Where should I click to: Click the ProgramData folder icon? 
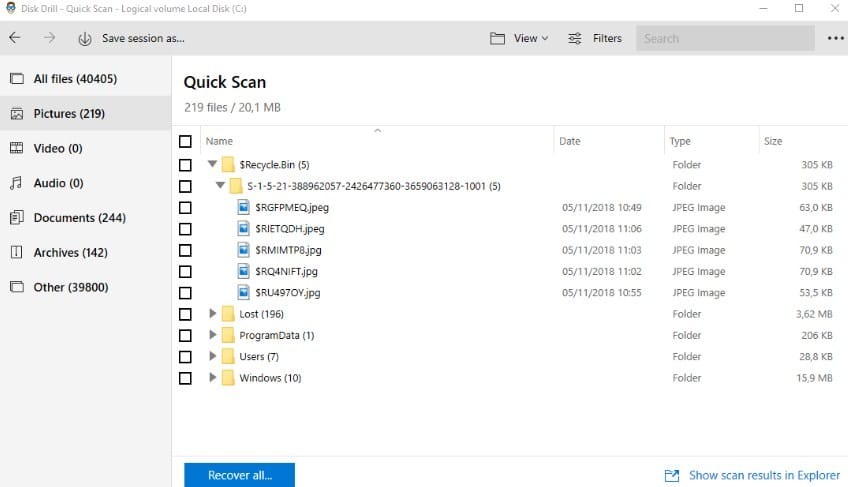pos(228,335)
